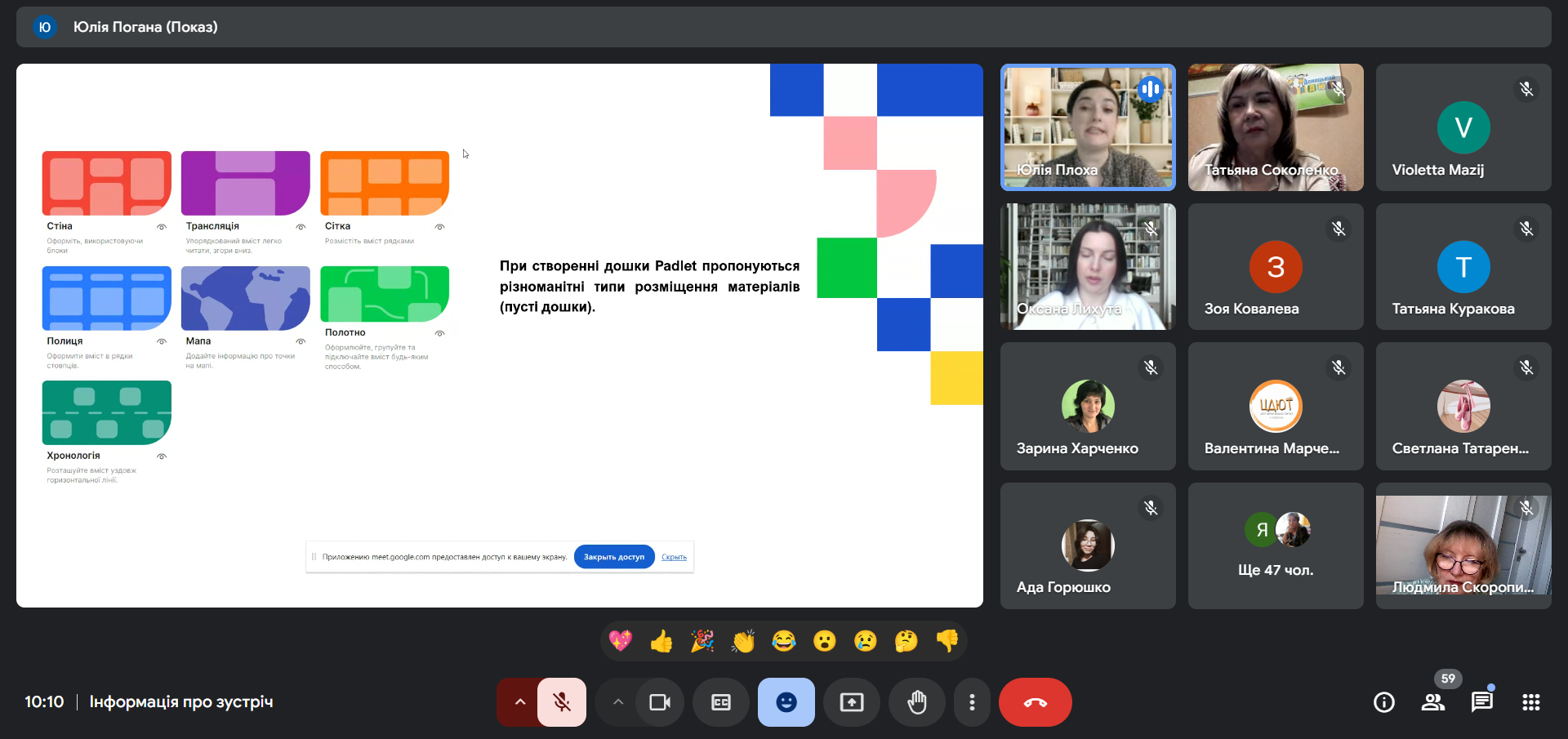Viewport: 1568px width, 739px height.
Task: Click the muted mic icon on Violetta Mazij
Action: [1526, 89]
